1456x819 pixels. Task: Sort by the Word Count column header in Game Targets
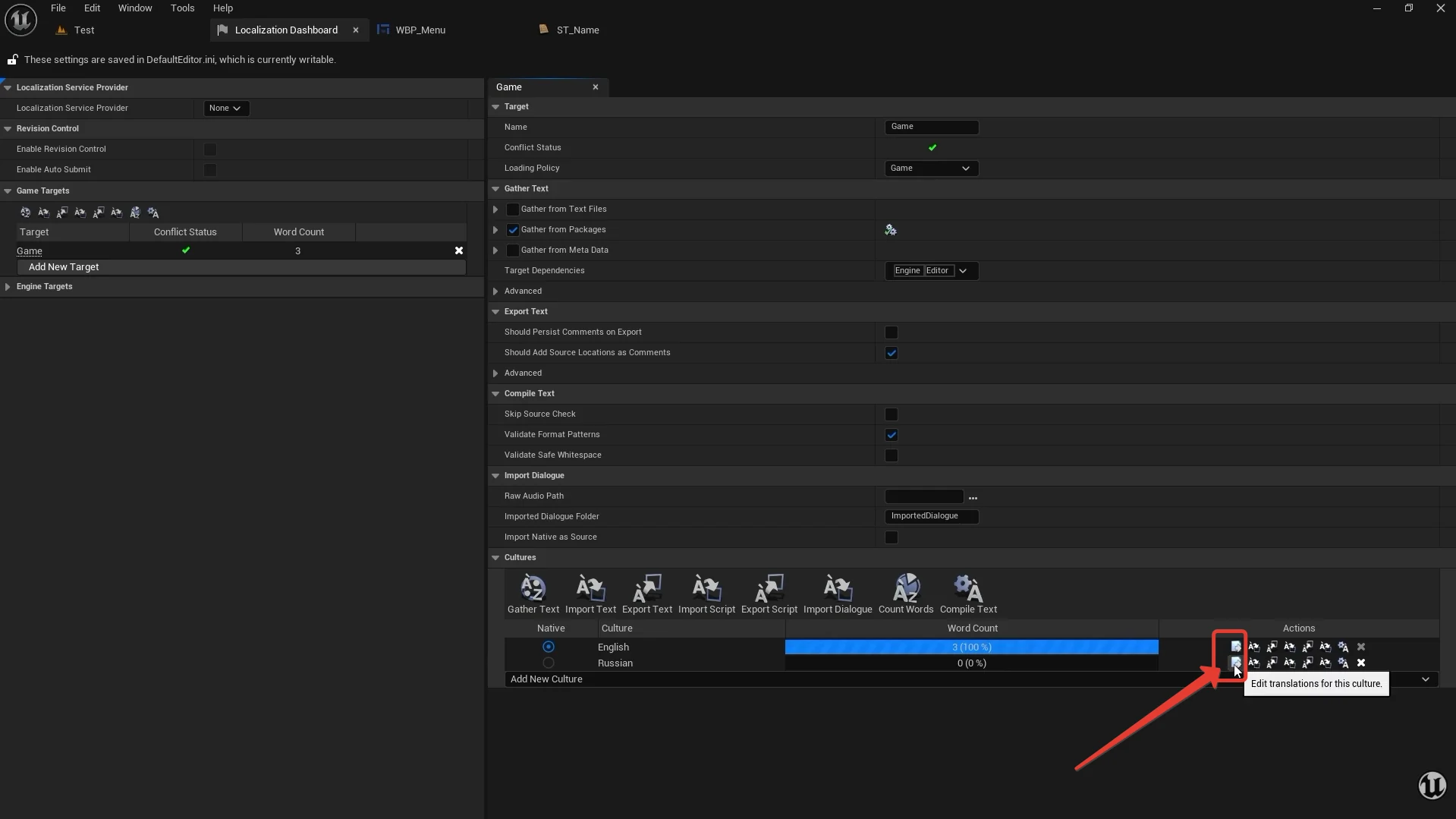(x=299, y=232)
